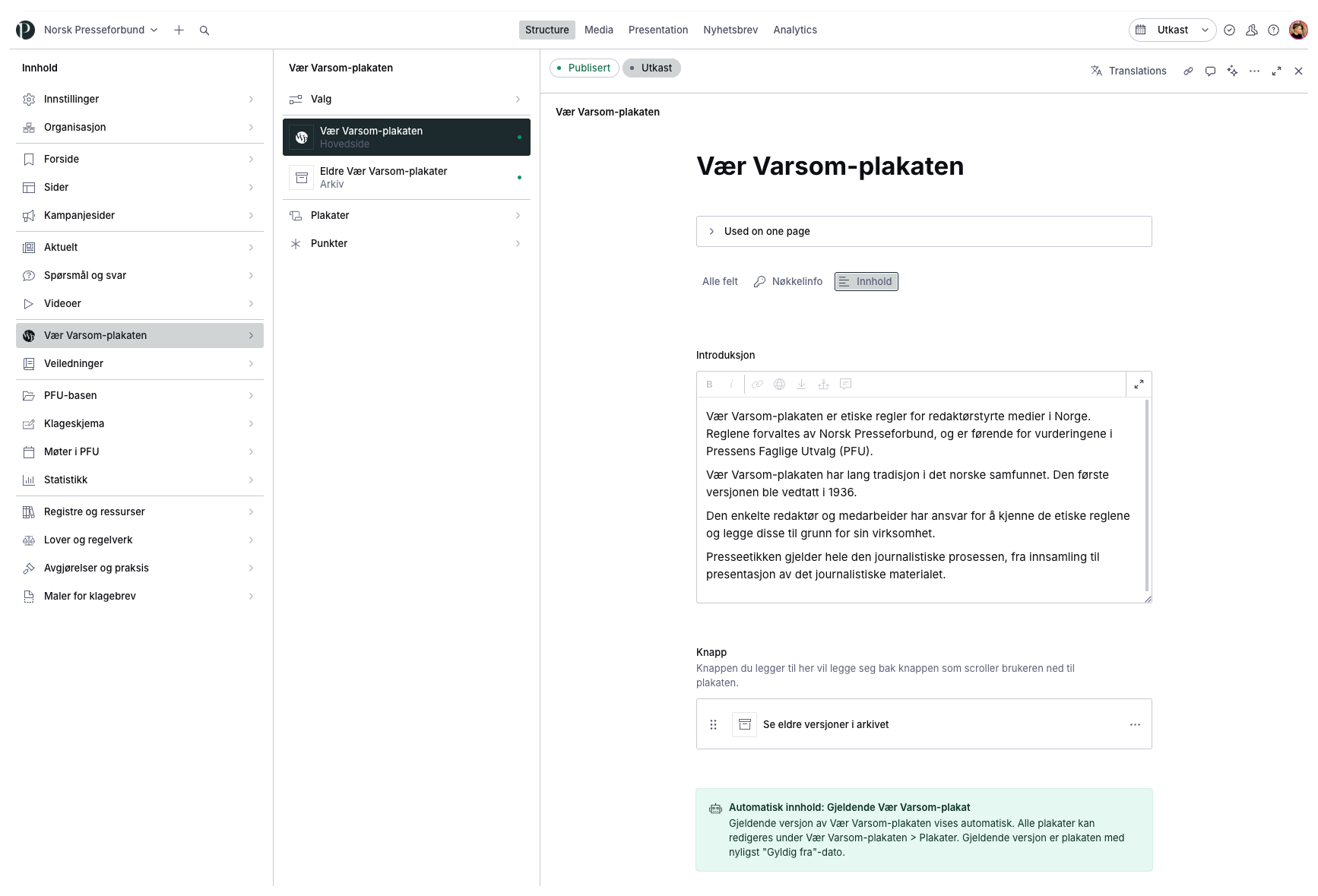Open the Translations button
The image size is (1318, 896).
1129,71
